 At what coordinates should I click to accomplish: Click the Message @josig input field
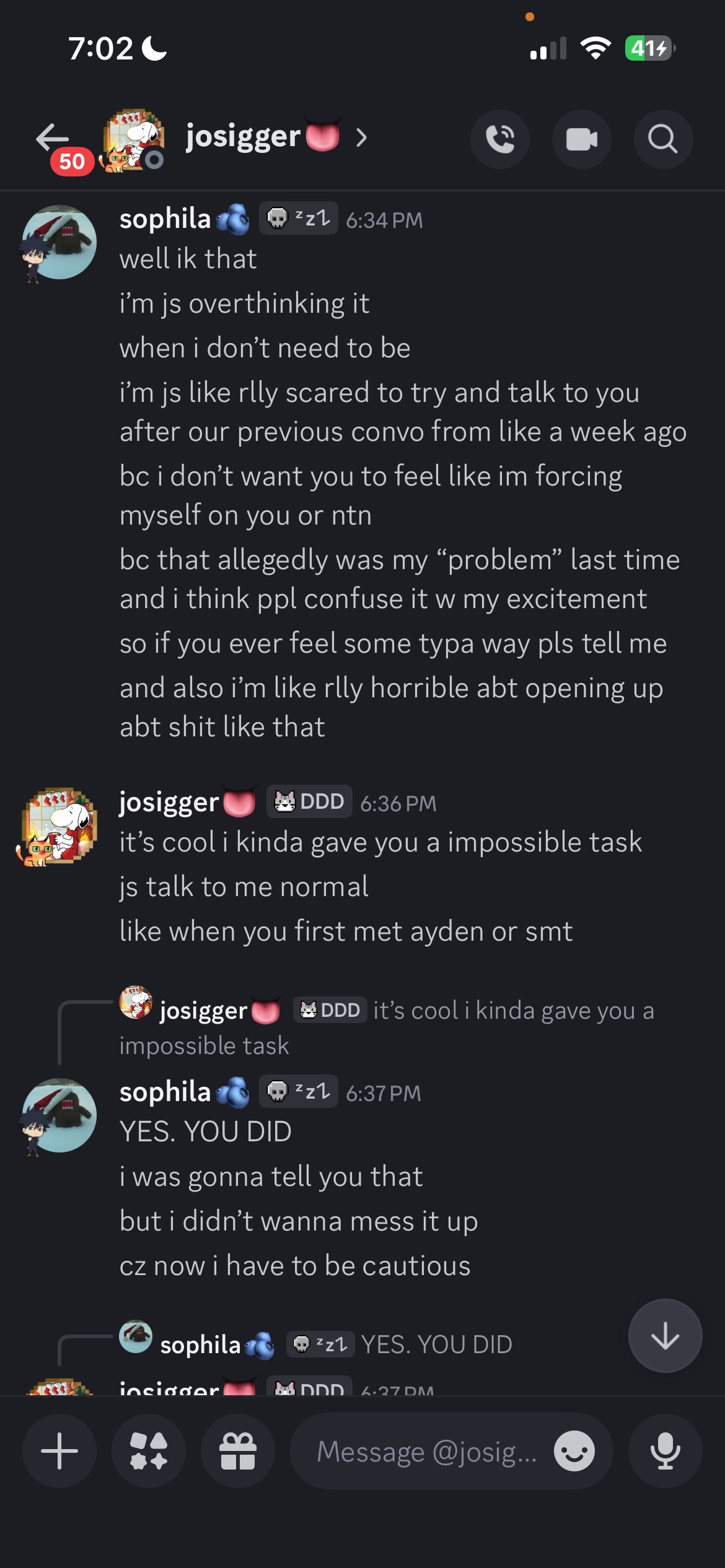[426, 1451]
